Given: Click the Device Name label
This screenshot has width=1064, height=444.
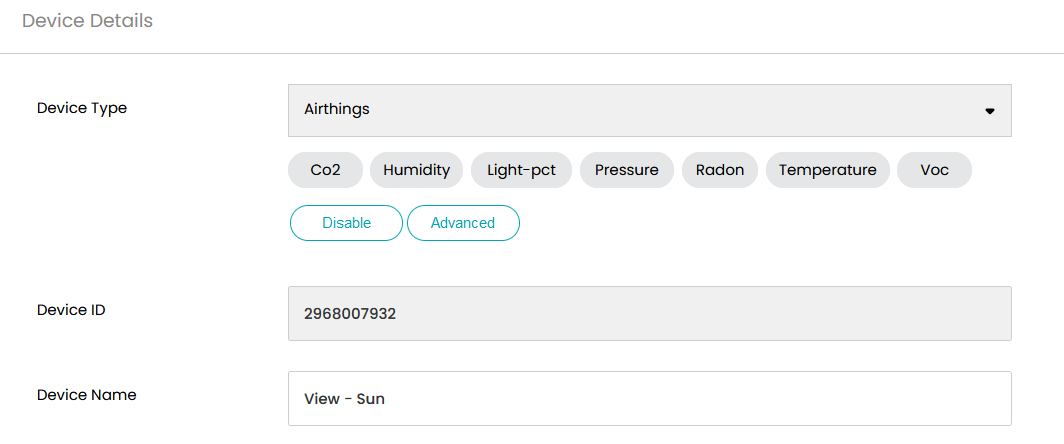Looking at the screenshot, I should (86, 395).
